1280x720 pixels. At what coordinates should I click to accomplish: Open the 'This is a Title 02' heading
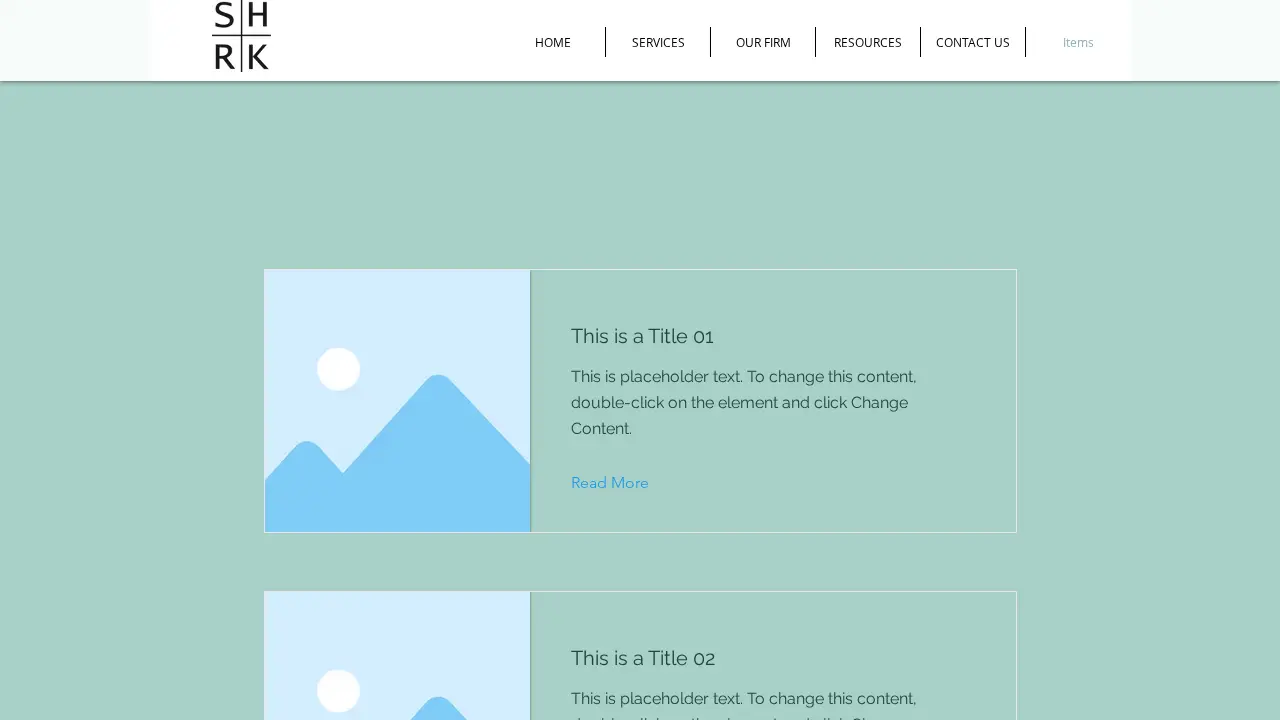(x=643, y=658)
